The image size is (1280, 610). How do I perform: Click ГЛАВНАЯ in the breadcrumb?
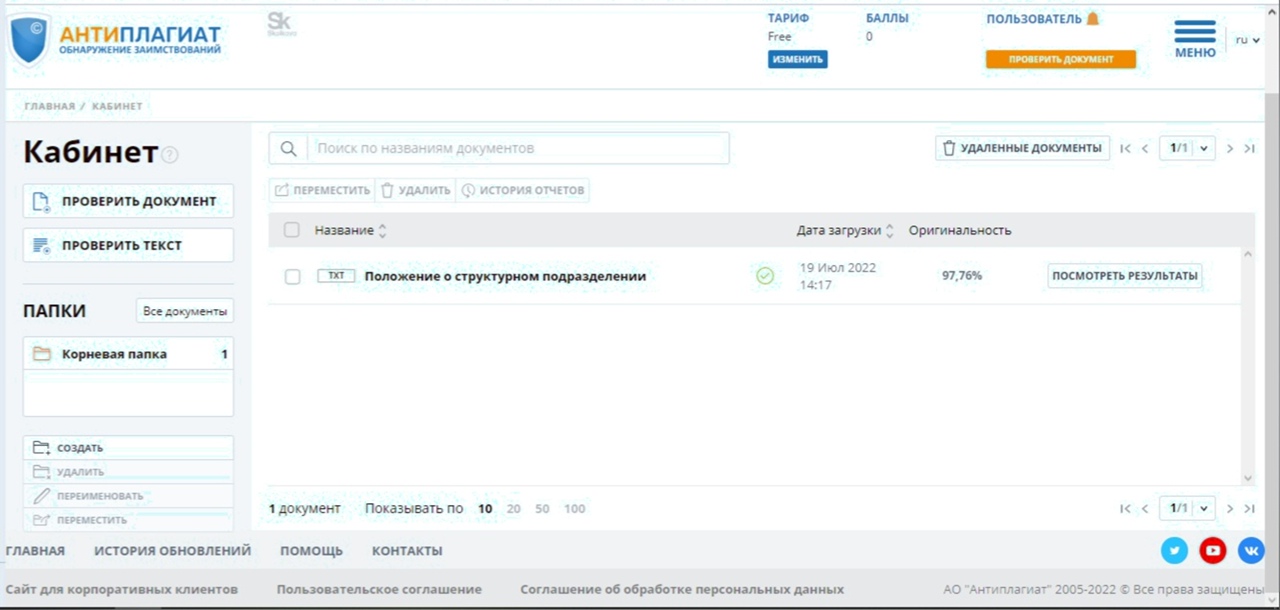point(49,106)
